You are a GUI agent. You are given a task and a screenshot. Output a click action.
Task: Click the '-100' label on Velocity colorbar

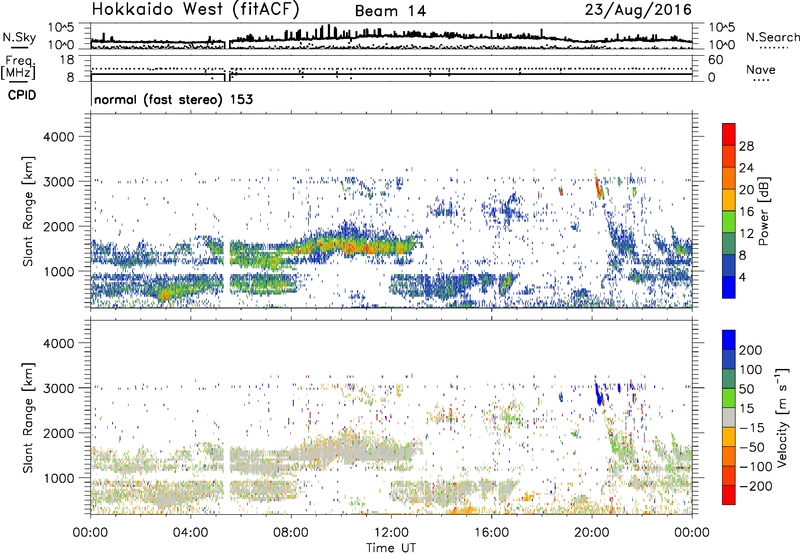click(x=756, y=466)
